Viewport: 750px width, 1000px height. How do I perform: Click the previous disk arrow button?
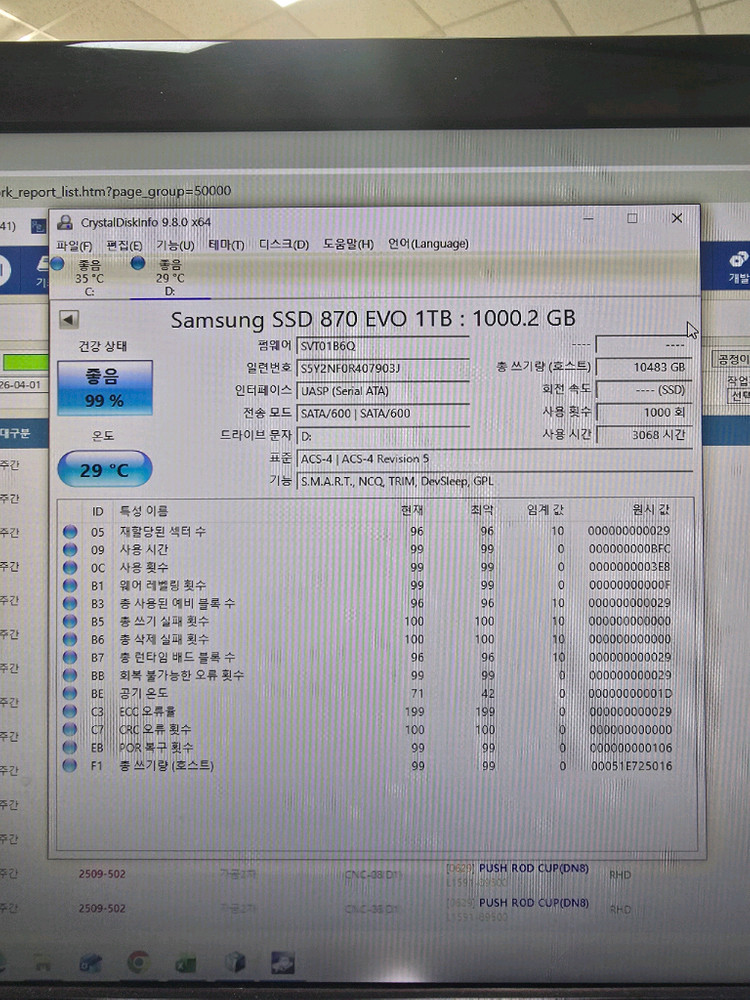click(x=68, y=320)
